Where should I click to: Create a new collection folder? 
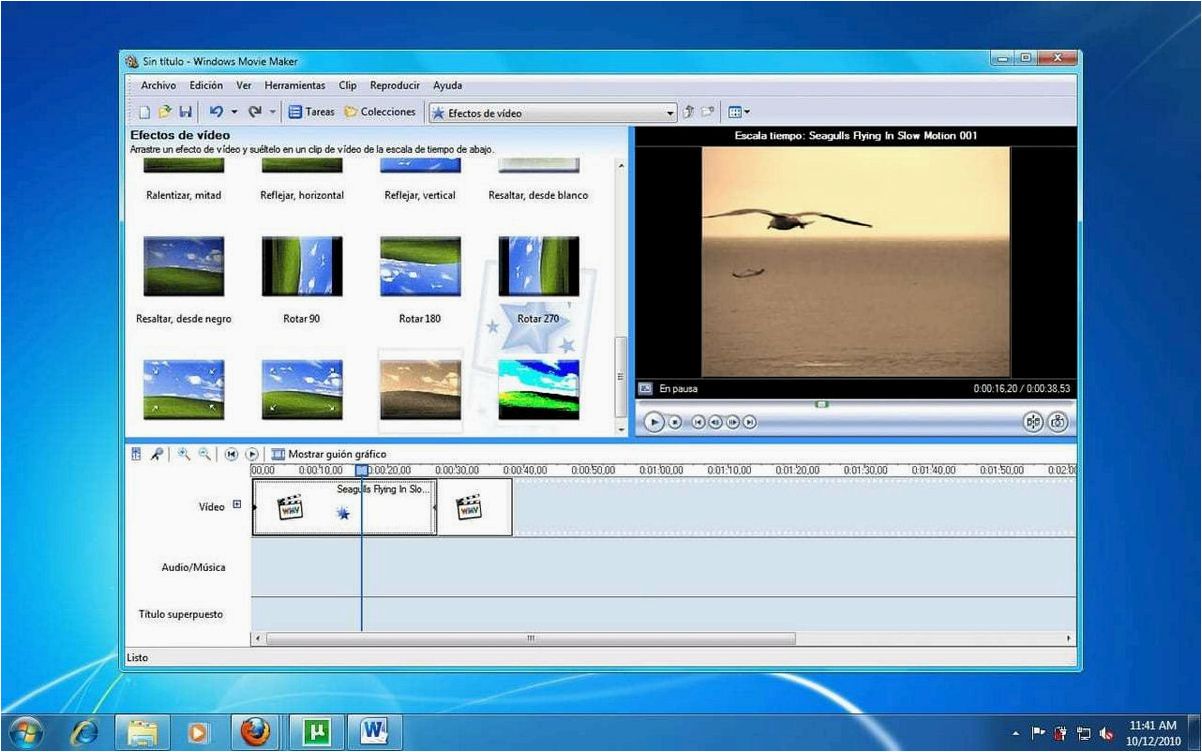[x=708, y=113]
